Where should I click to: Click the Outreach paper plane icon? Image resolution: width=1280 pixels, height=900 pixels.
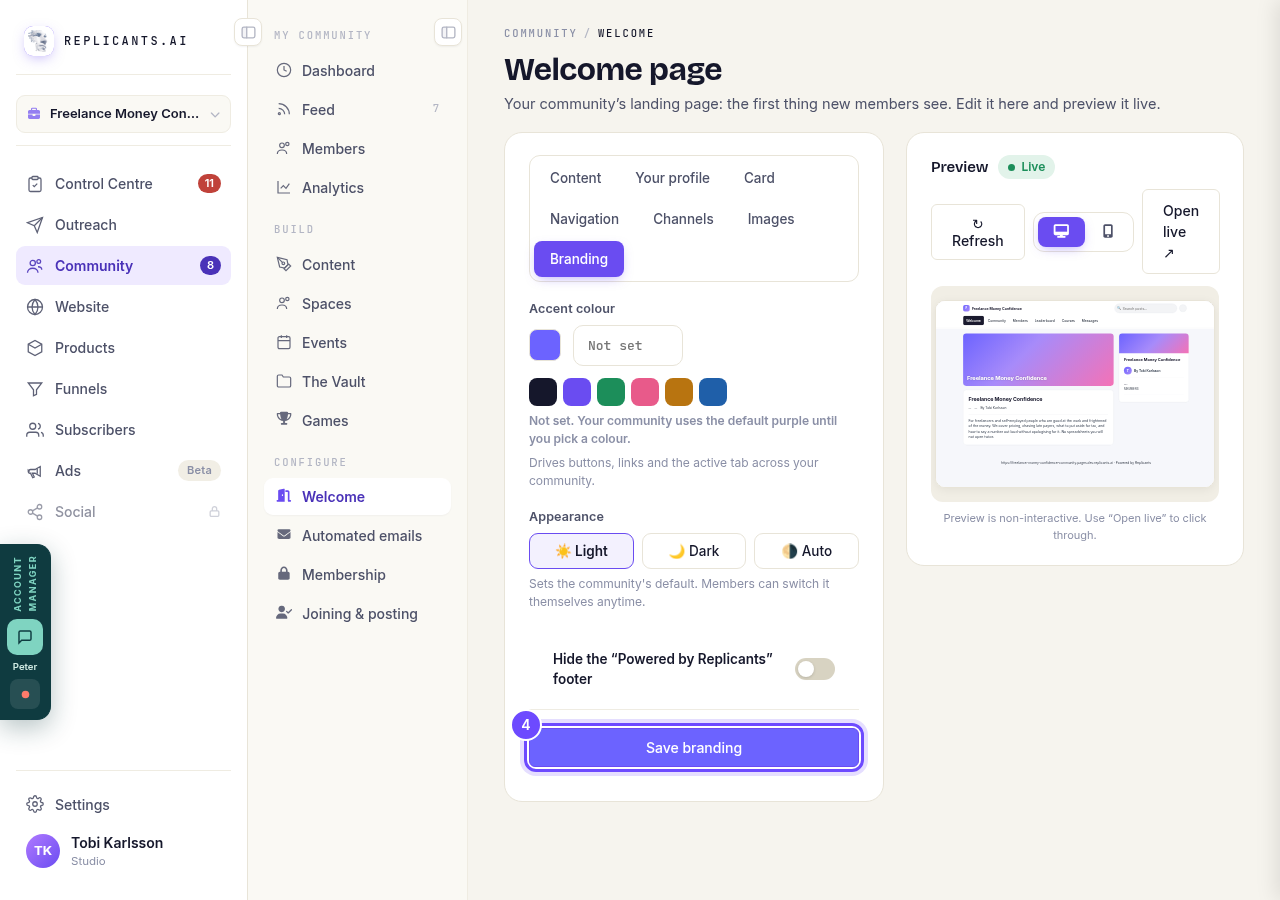(35, 225)
